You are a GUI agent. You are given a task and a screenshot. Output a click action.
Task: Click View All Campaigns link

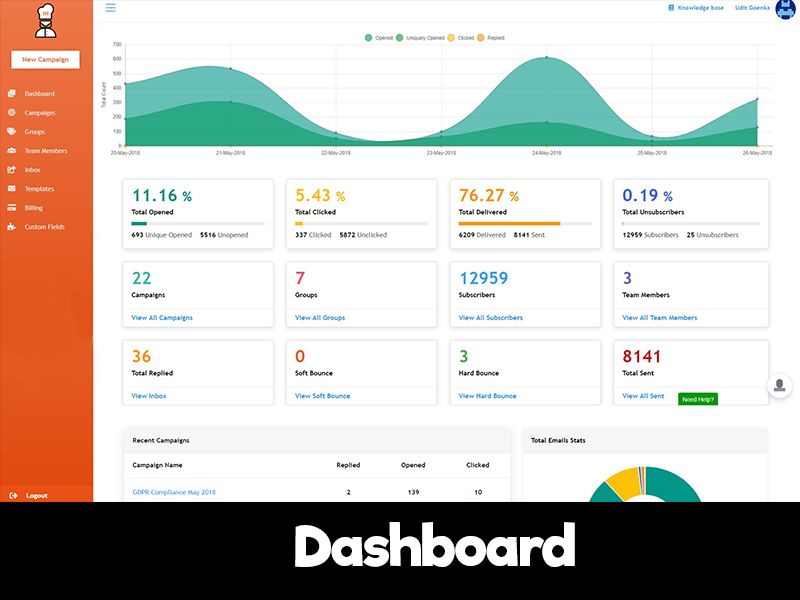point(162,317)
